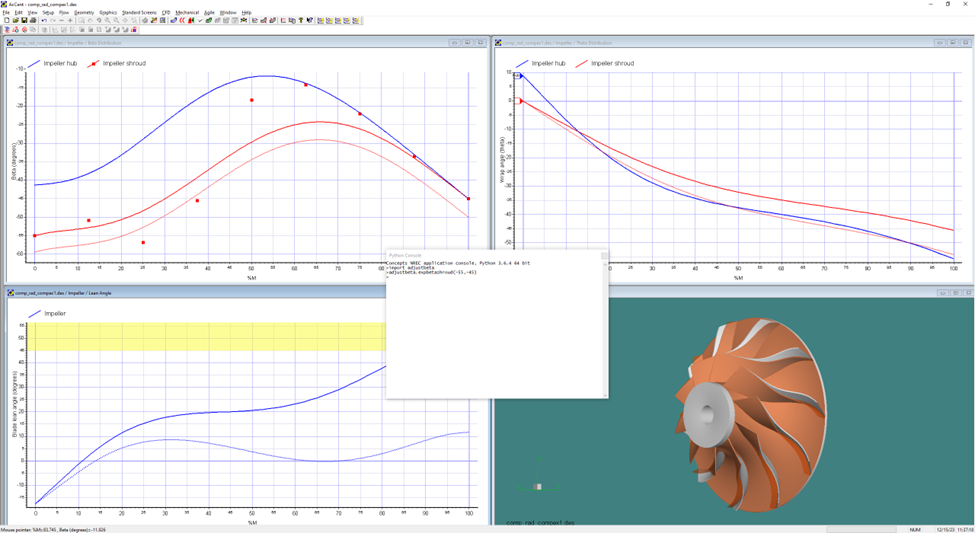Open the Agile menu
The height and width of the screenshot is (533, 975).
coord(209,12)
